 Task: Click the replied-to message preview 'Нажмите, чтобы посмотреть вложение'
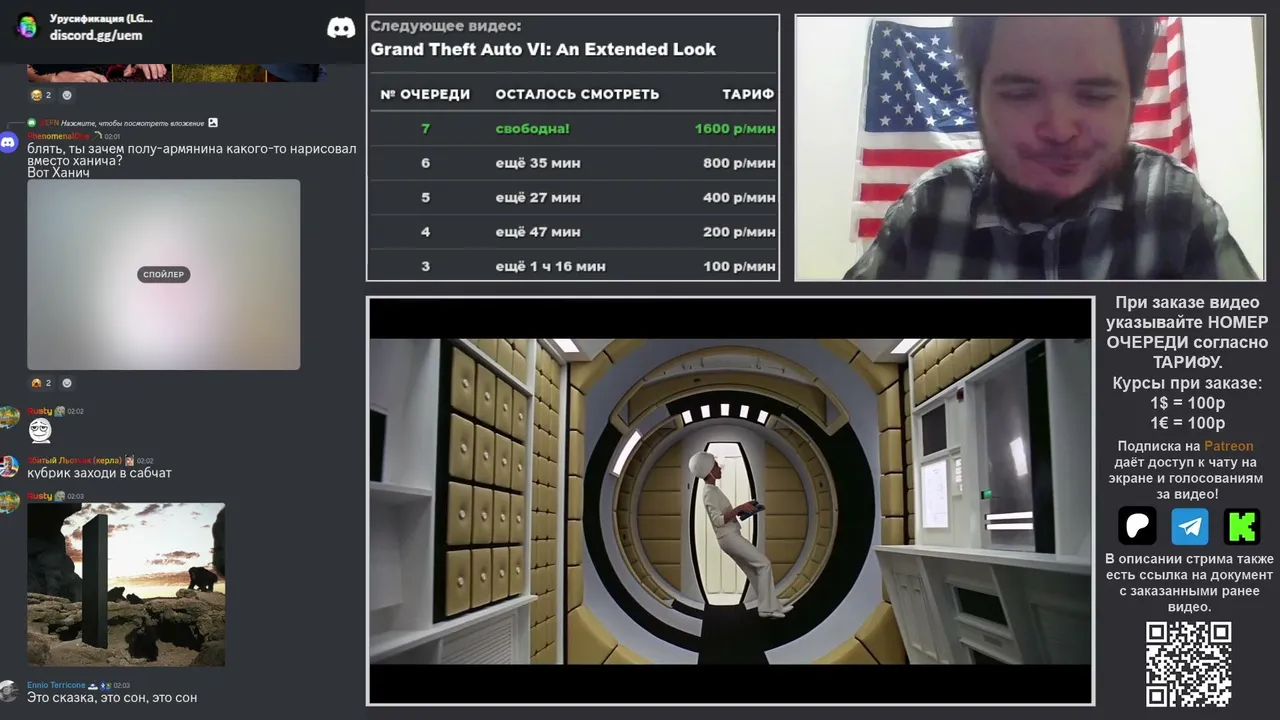point(133,123)
